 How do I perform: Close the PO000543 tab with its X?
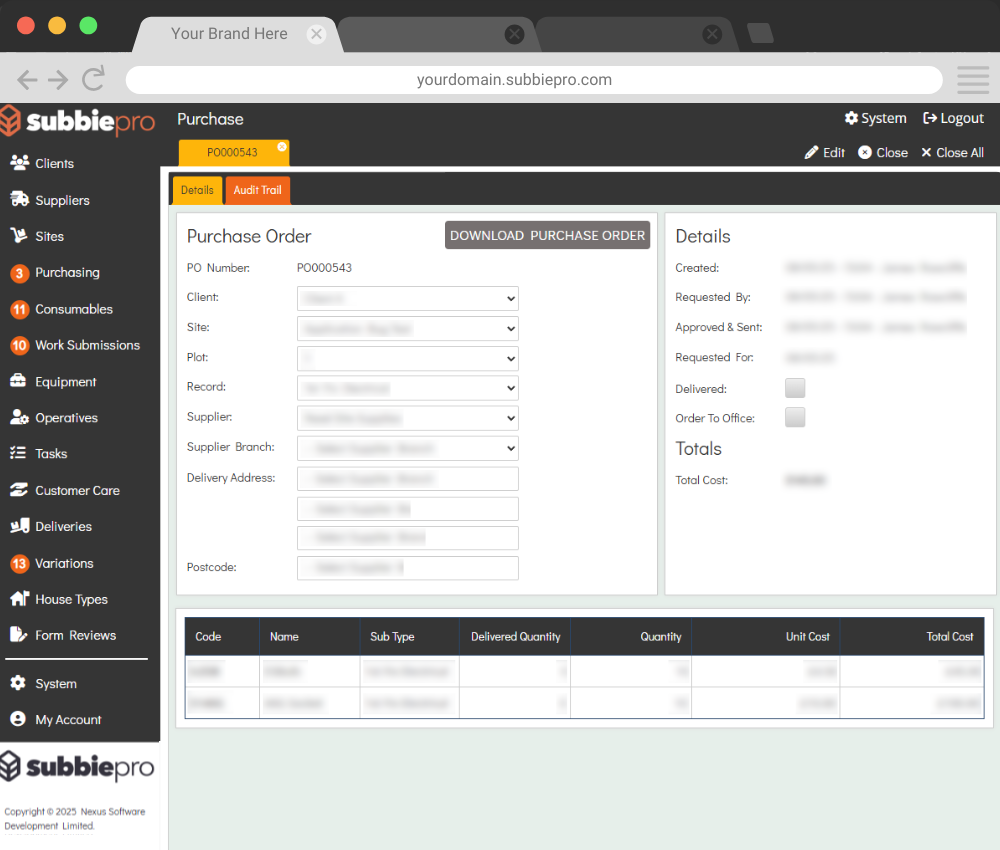(x=282, y=147)
